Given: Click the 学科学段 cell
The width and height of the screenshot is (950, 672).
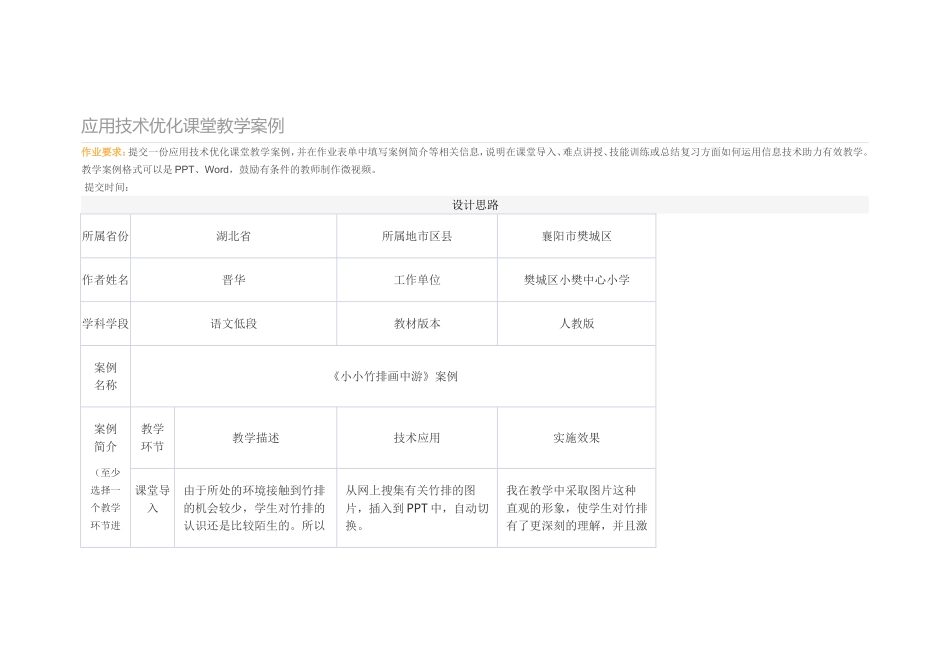Looking at the screenshot, I should tap(105, 324).
